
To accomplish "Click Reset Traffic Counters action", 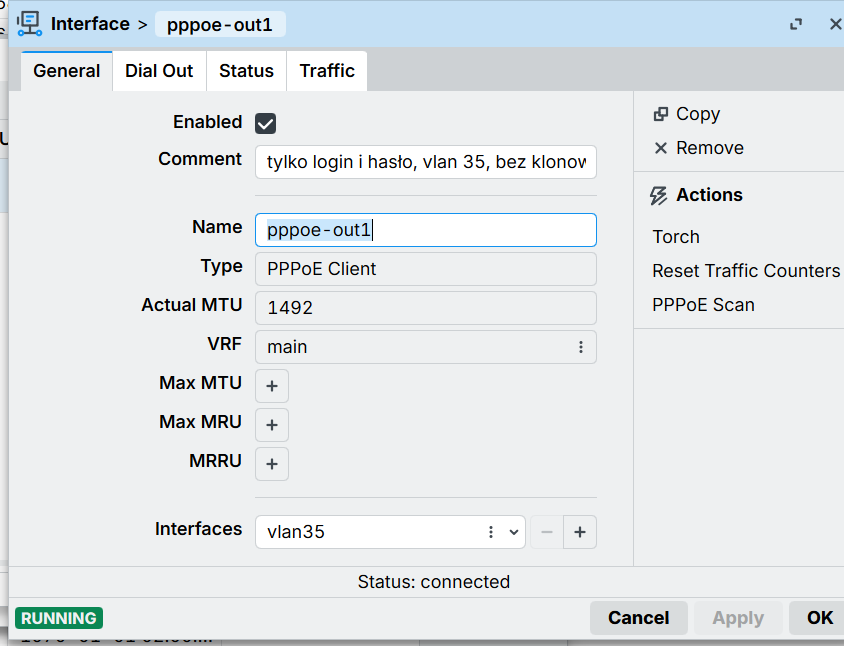I will coord(746,271).
